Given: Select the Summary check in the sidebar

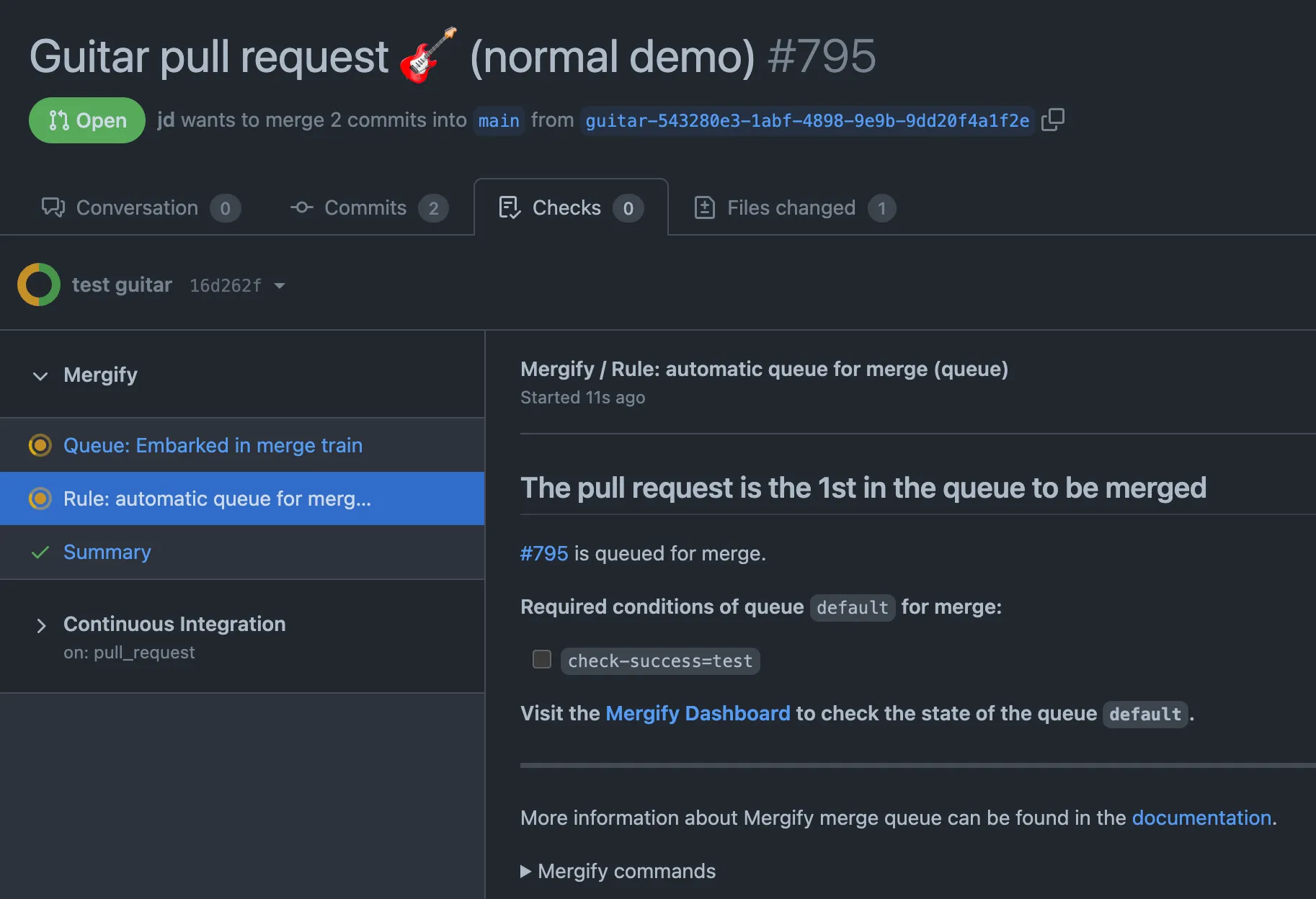Looking at the screenshot, I should [107, 552].
